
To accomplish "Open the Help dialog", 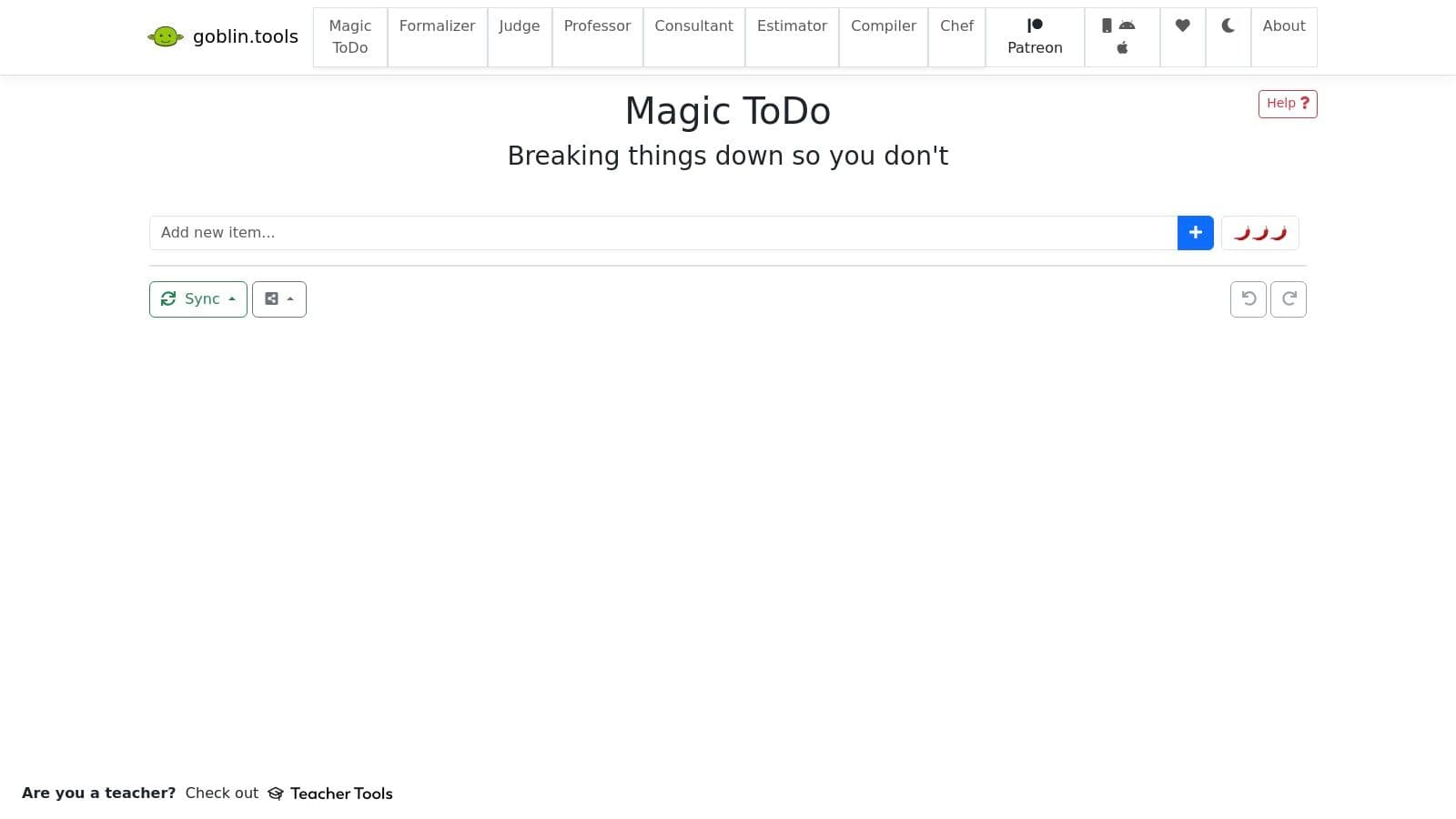I will point(1287,103).
